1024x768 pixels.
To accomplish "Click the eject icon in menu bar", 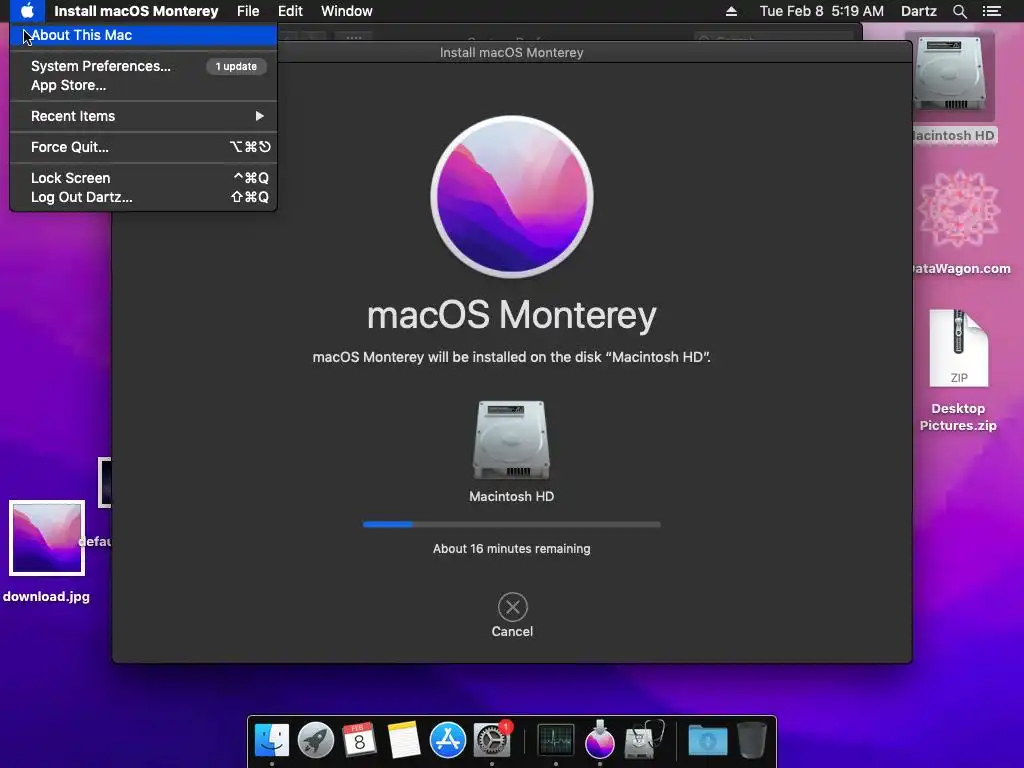I will point(731,11).
